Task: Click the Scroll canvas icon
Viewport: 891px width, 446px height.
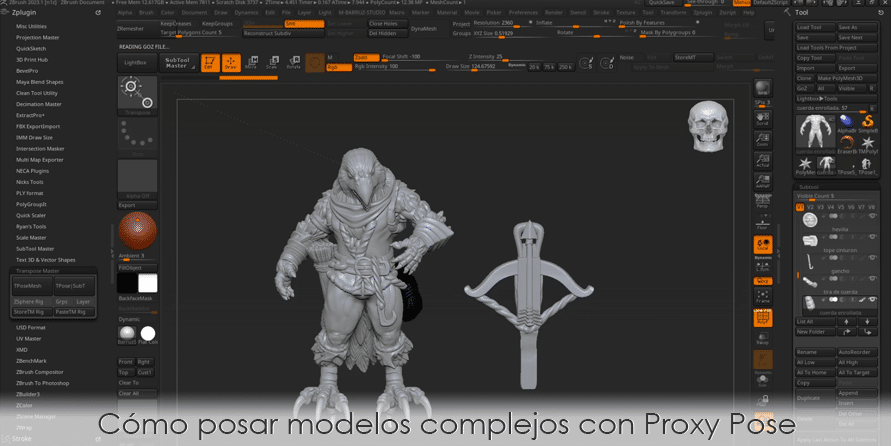Action: (763, 118)
